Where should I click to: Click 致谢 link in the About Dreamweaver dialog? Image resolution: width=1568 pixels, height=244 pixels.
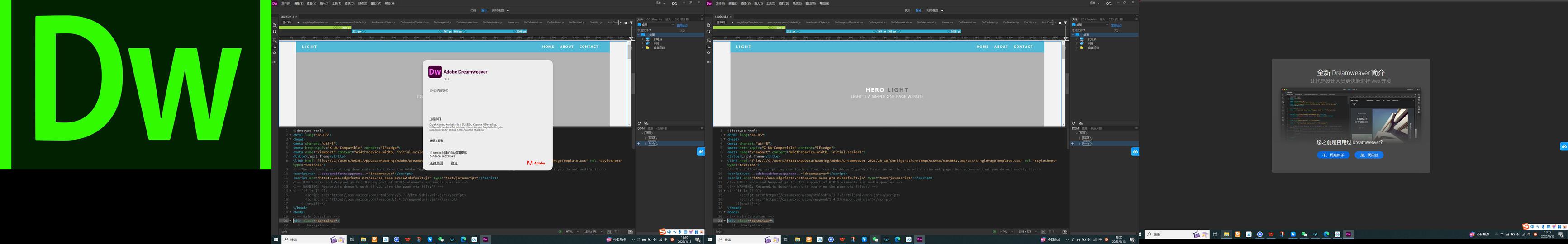pyautogui.click(x=454, y=163)
